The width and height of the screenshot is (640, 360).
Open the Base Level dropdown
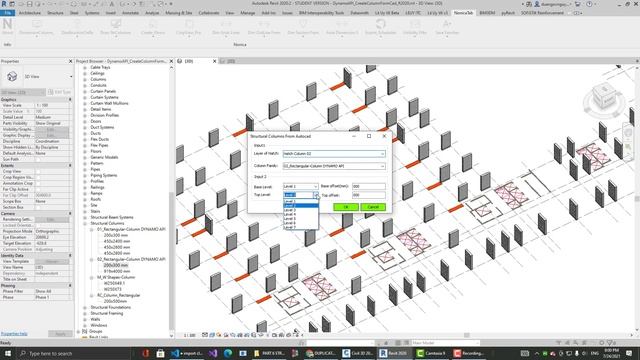tap(300, 187)
